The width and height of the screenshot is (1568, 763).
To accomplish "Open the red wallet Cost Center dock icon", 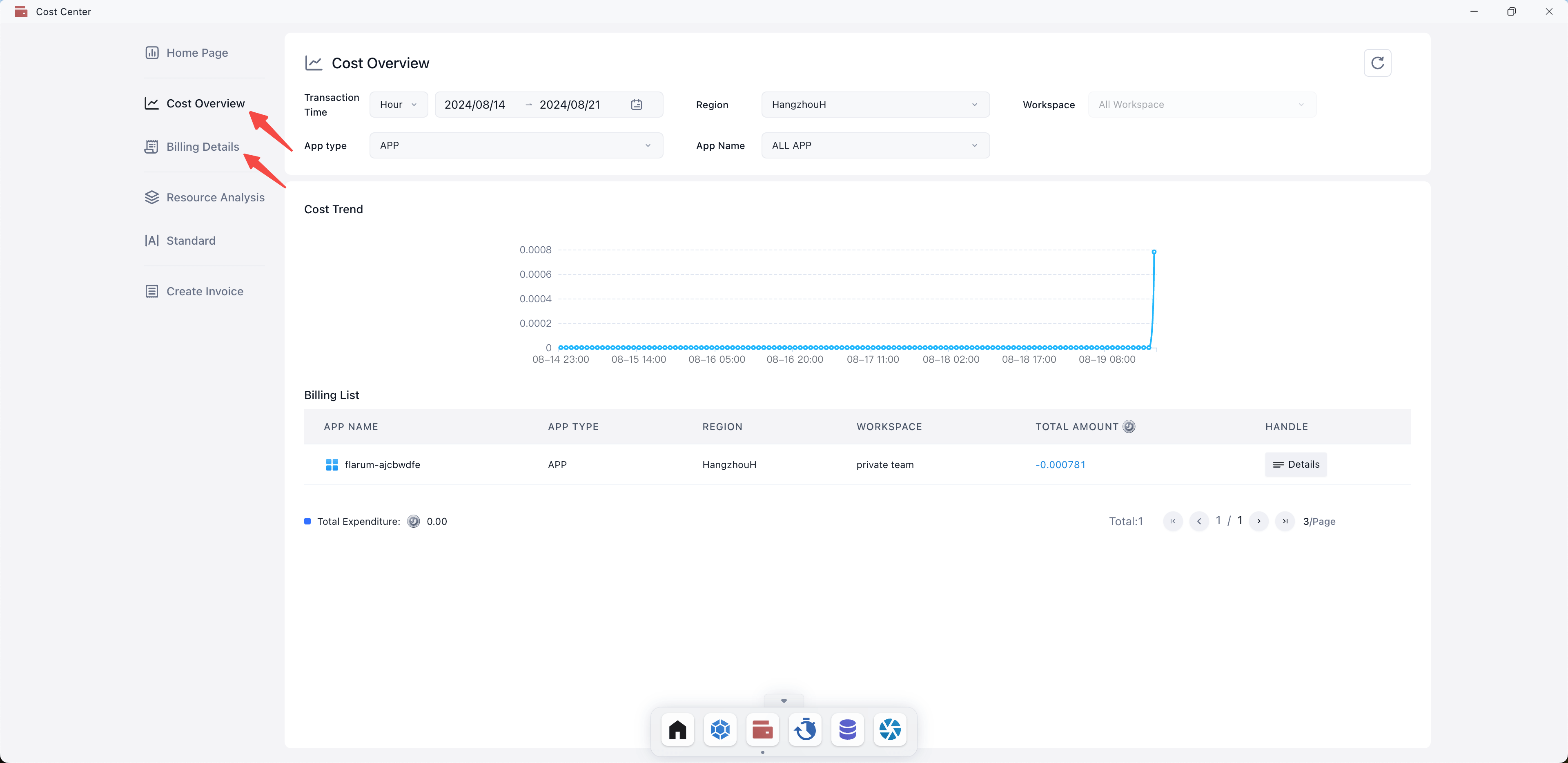I will click(x=762, y=729).
